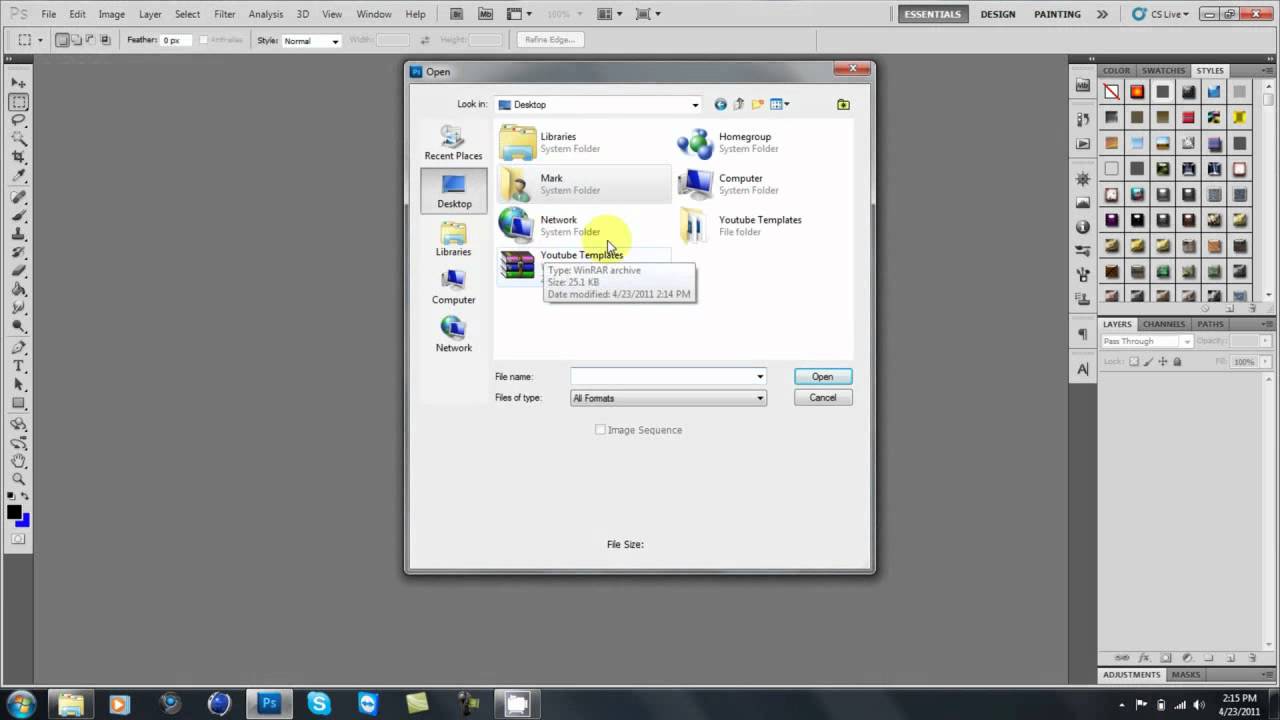Image resolution: width=1280 pixels, height=720 pixels.
Task: Select the Hand tool in the toolbox
Action: click(19, 461)
